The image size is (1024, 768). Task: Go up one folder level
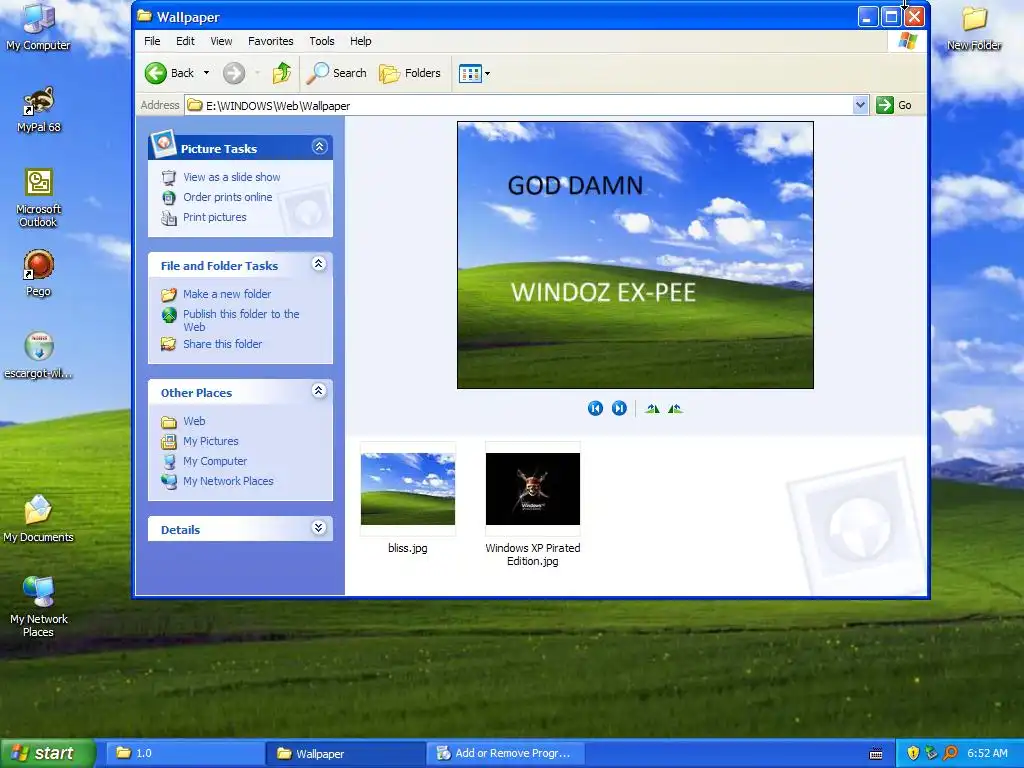coord(281,73)
